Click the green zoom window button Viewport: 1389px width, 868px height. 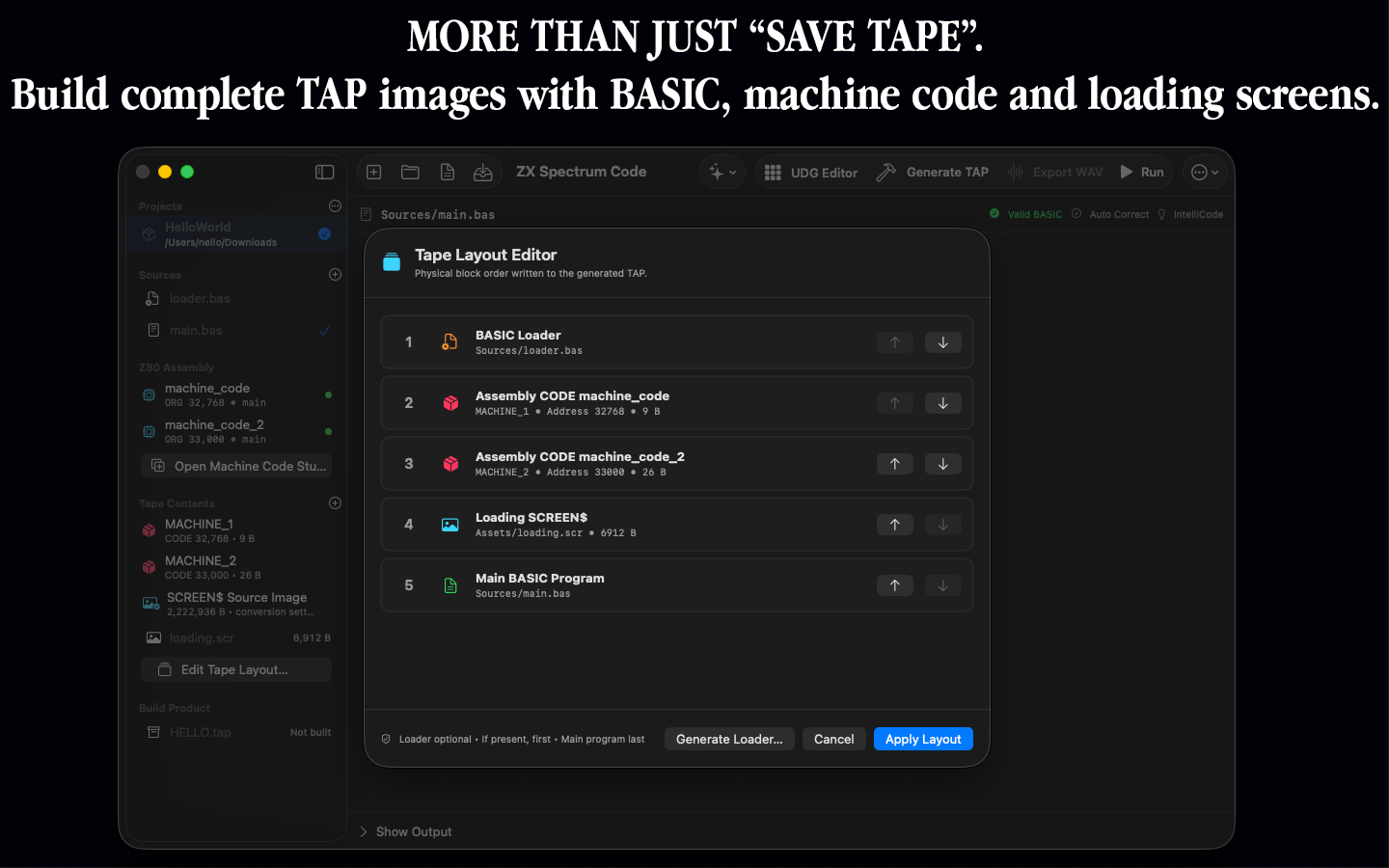[x=187, y=172]
